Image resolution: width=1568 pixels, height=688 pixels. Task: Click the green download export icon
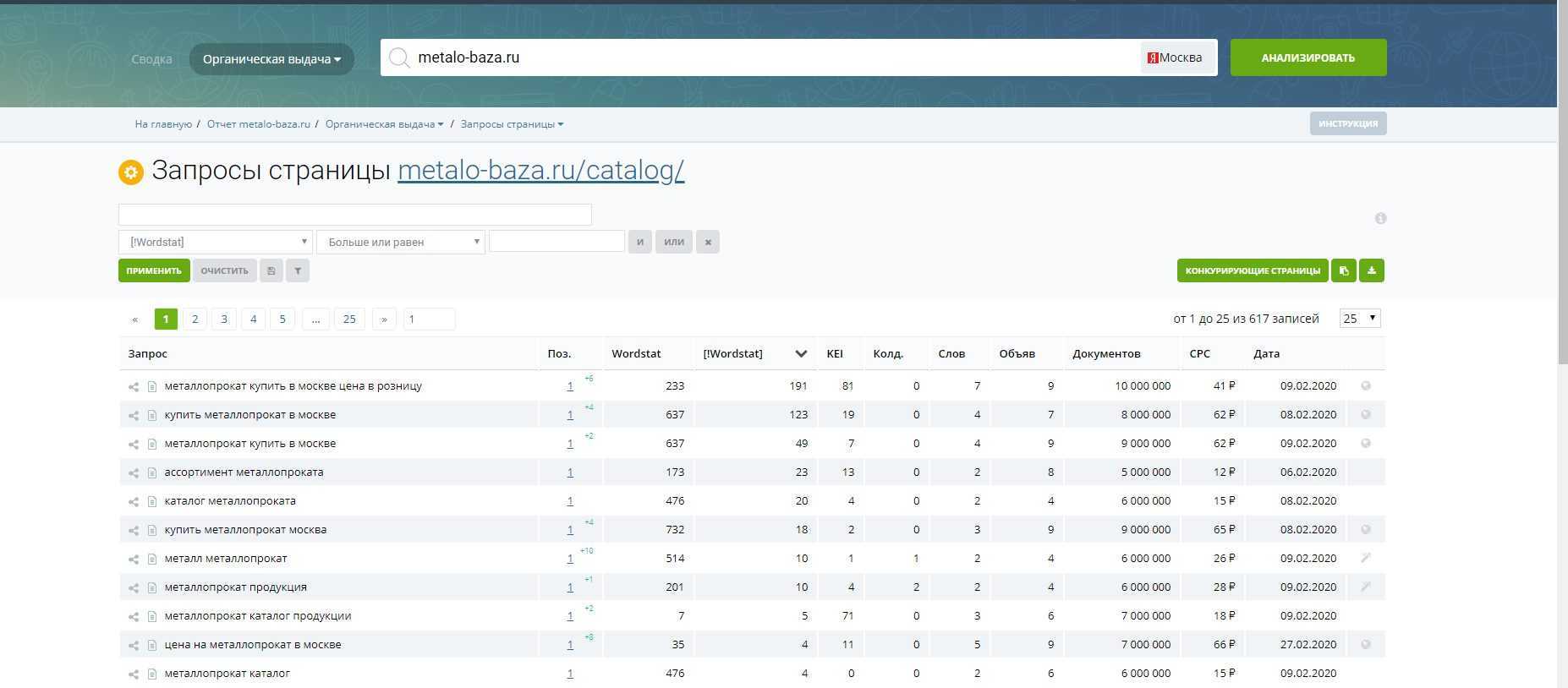(x=1372, y=270)
